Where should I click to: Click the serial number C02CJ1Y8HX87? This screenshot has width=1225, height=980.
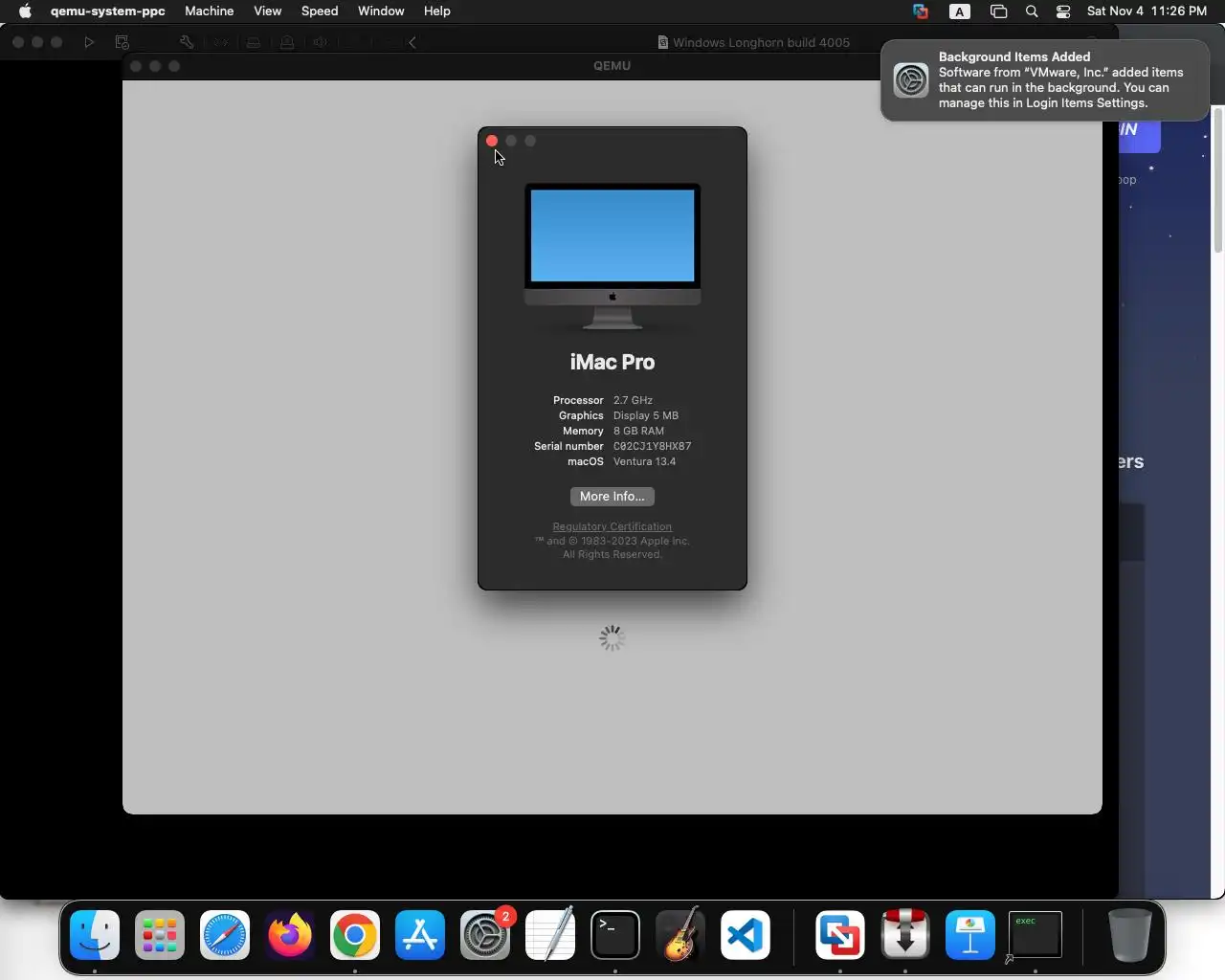652,446
